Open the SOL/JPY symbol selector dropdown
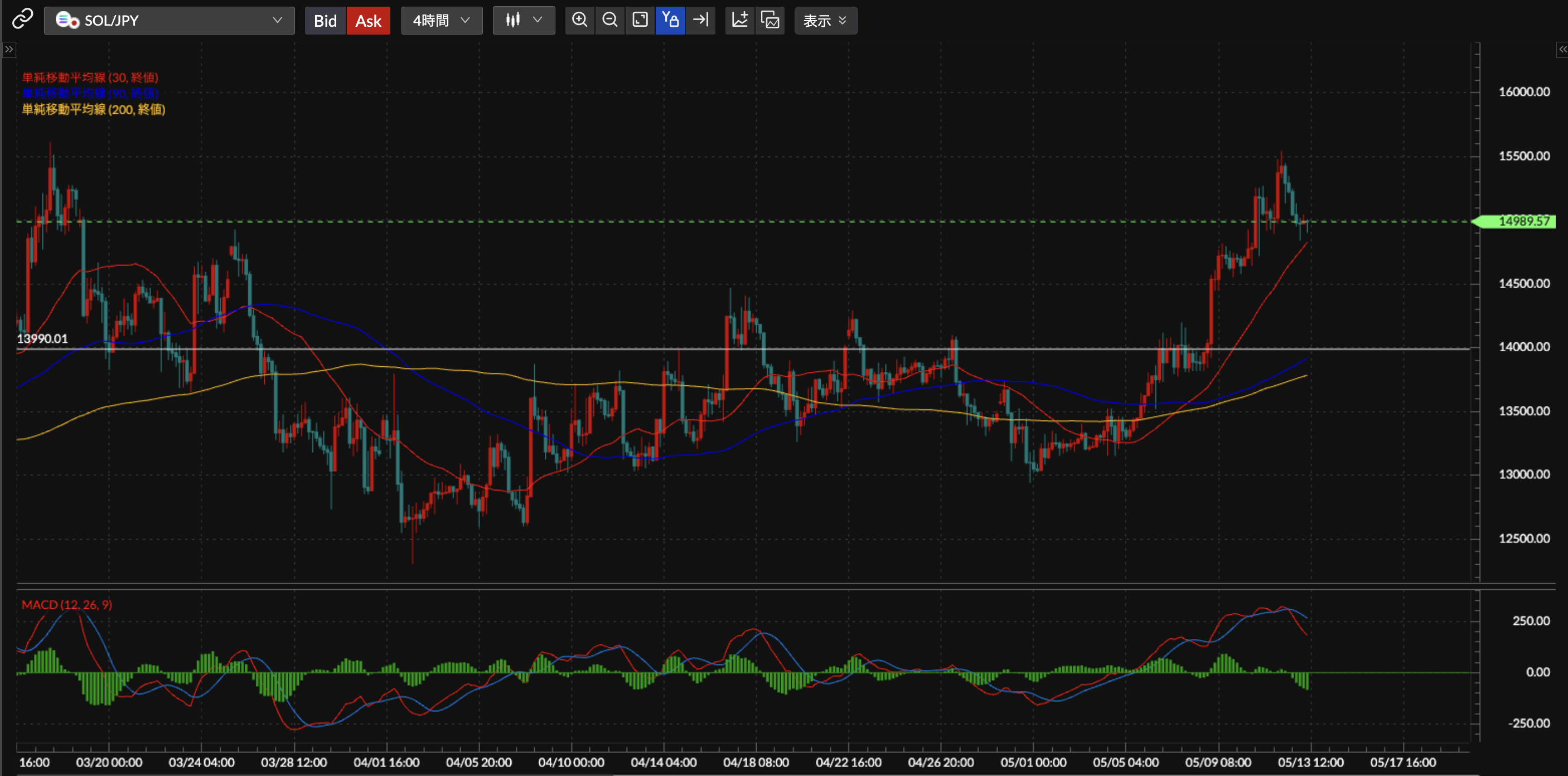 click(169, 20)
